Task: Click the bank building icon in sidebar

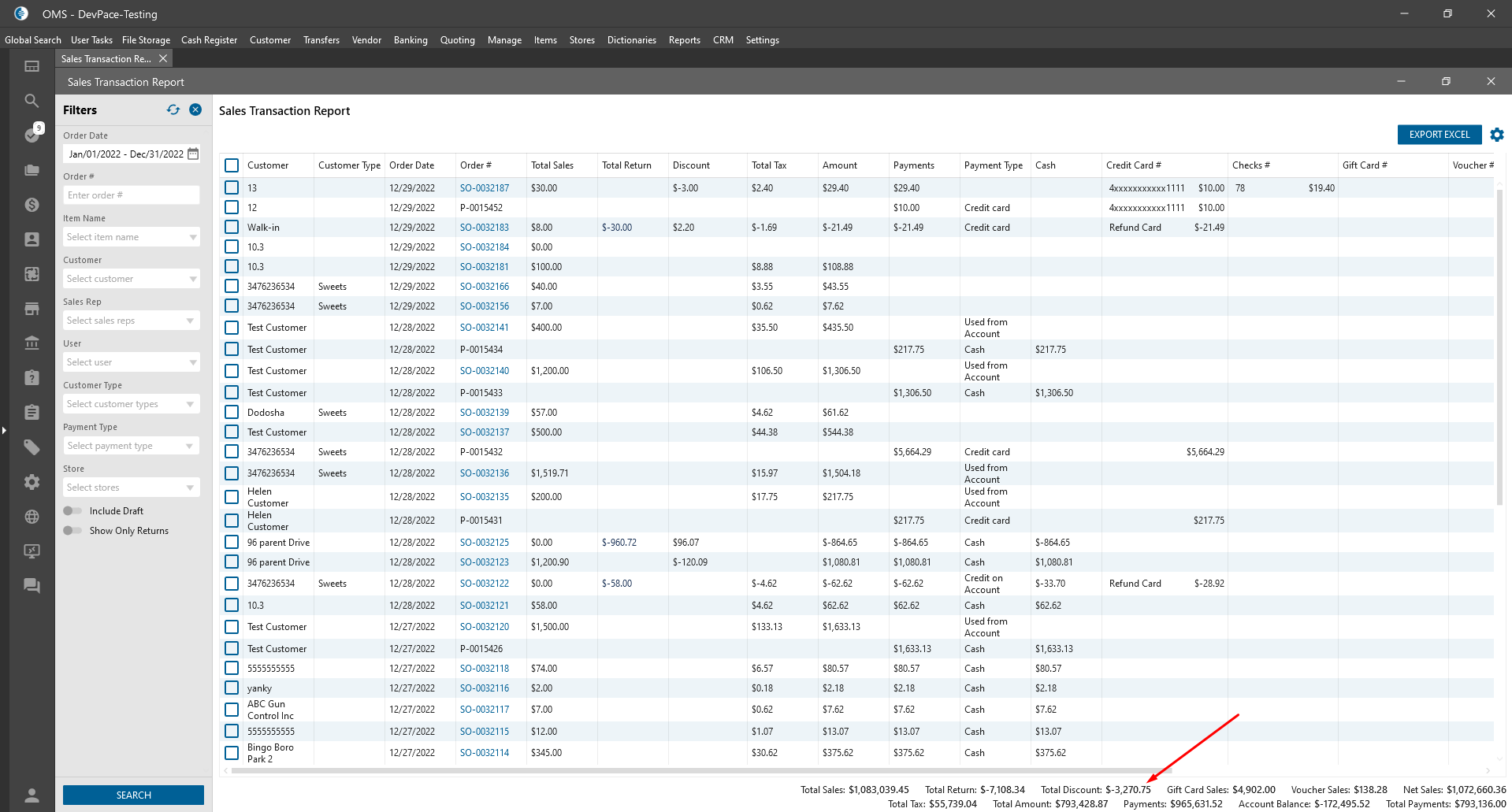Action: tap(32, 343)
